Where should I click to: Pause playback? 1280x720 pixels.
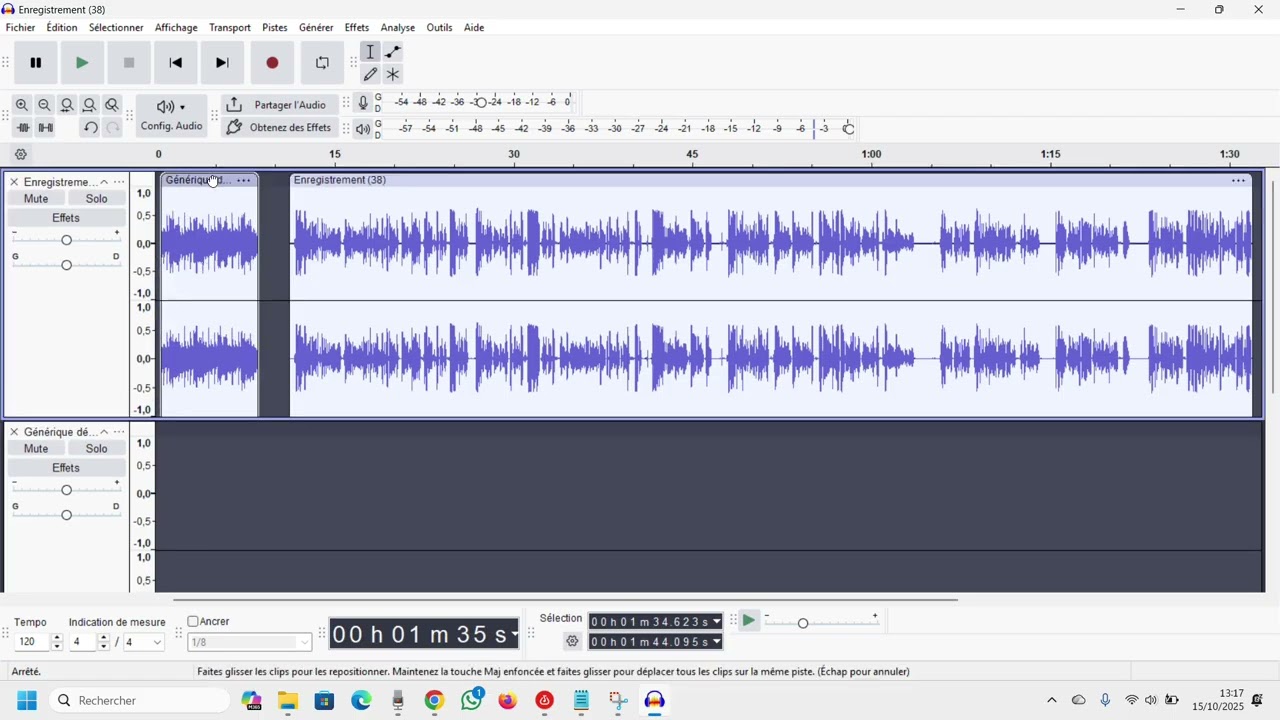click(x=36, y=63)
